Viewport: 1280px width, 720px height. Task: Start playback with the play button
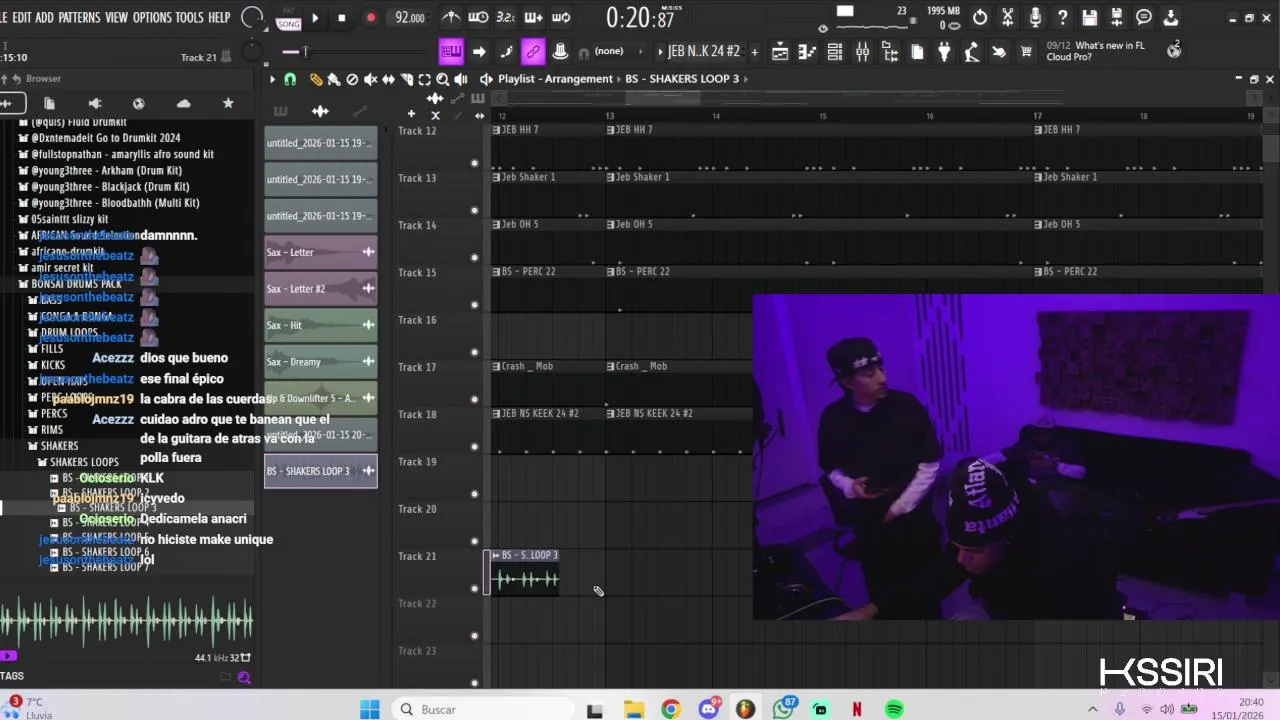coord(315,18)
